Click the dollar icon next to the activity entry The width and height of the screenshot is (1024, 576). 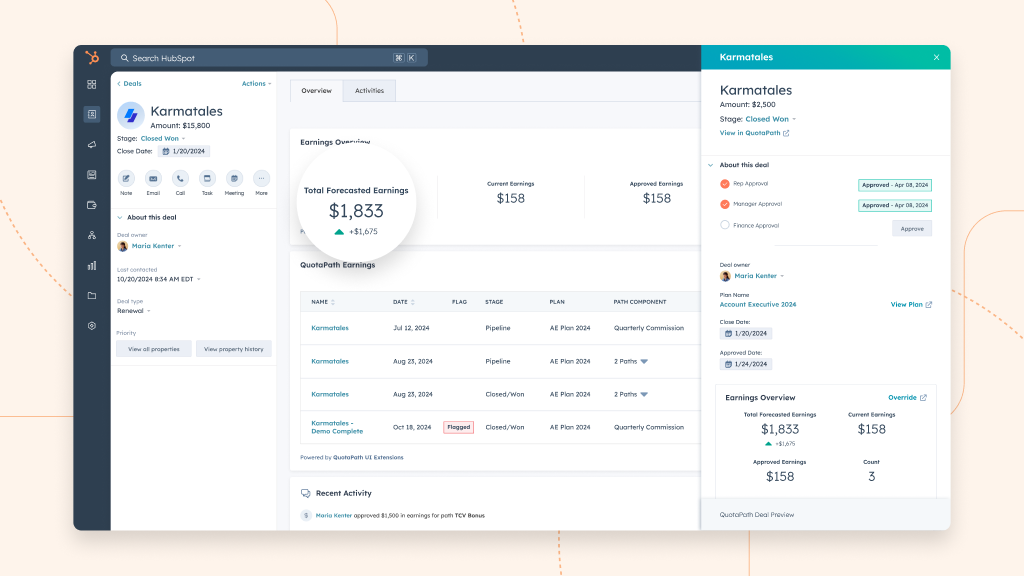pos(306,515)
